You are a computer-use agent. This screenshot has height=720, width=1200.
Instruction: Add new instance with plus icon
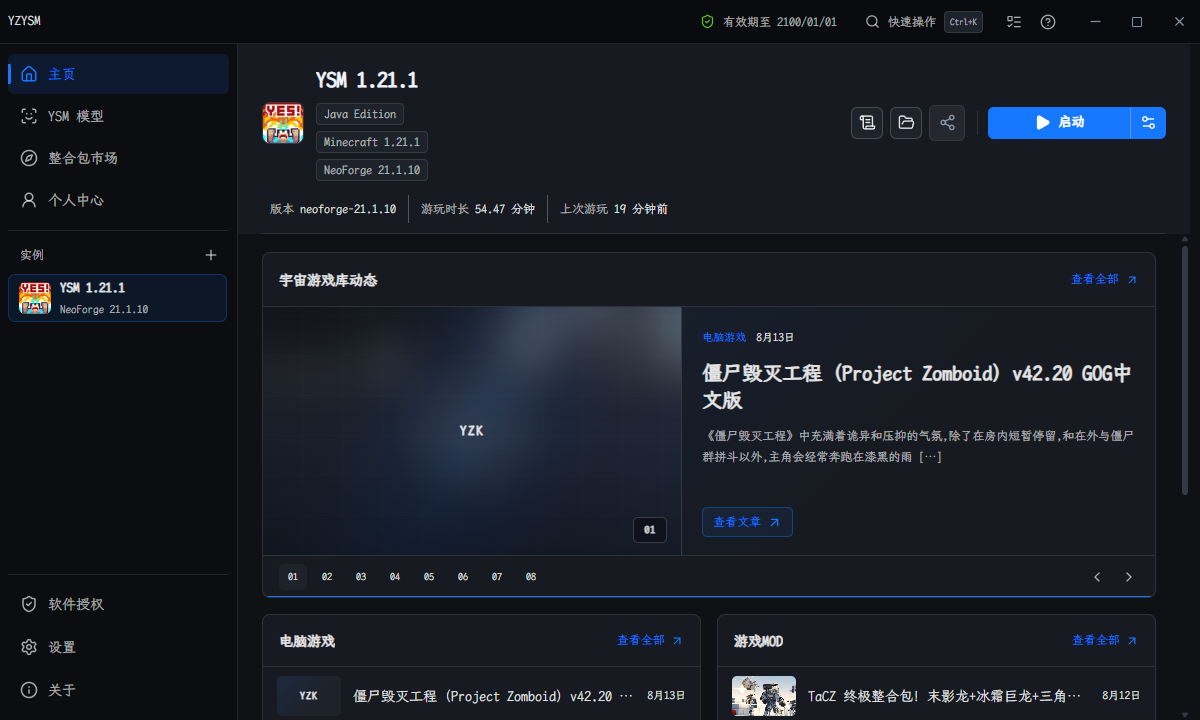[x=211, y=255]
